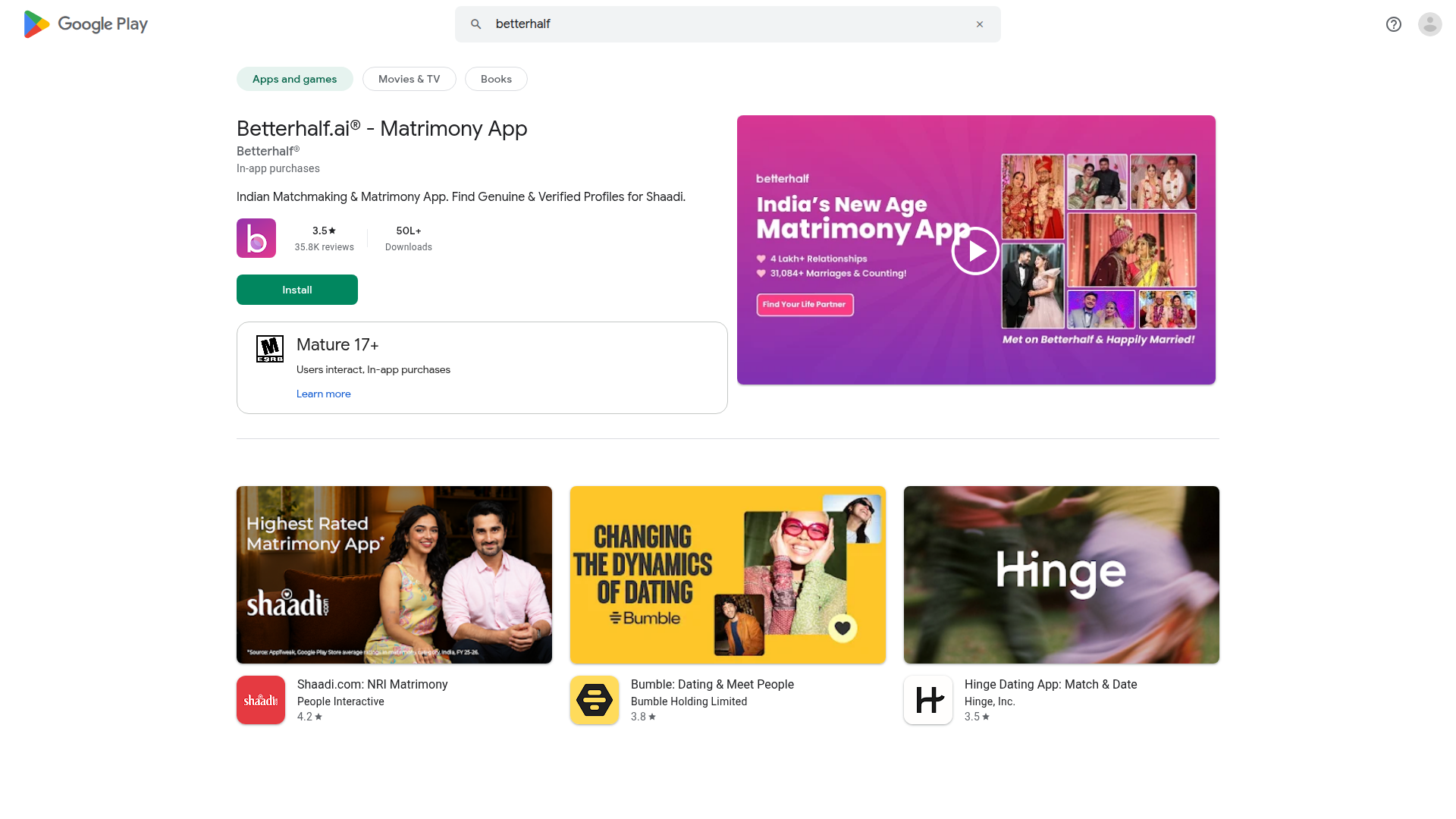This screenshot has height=819, width=1456.
Task: Open the Hinge app icon
Action: tap(928, 700)
